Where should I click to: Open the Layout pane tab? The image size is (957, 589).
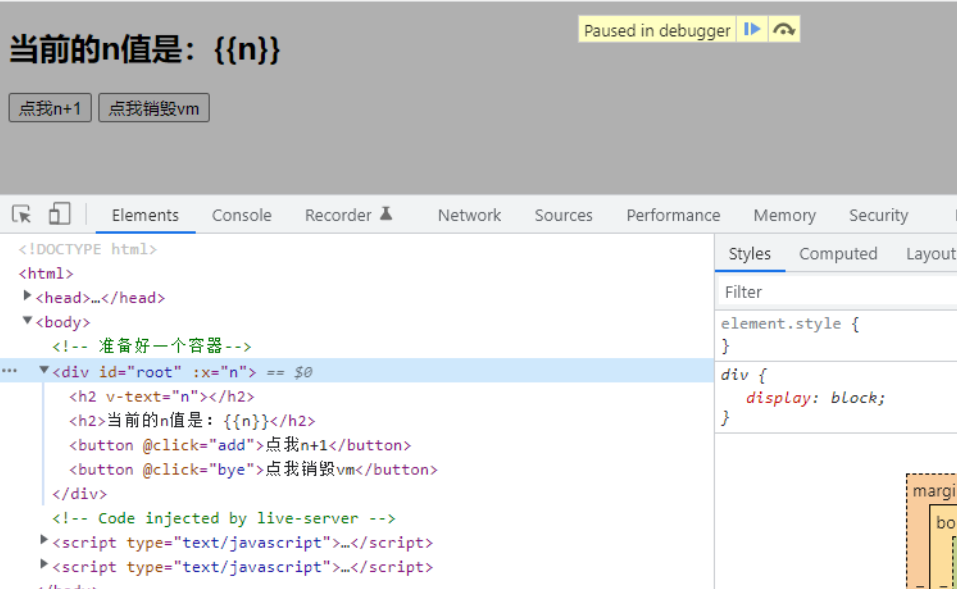point(931,253)
